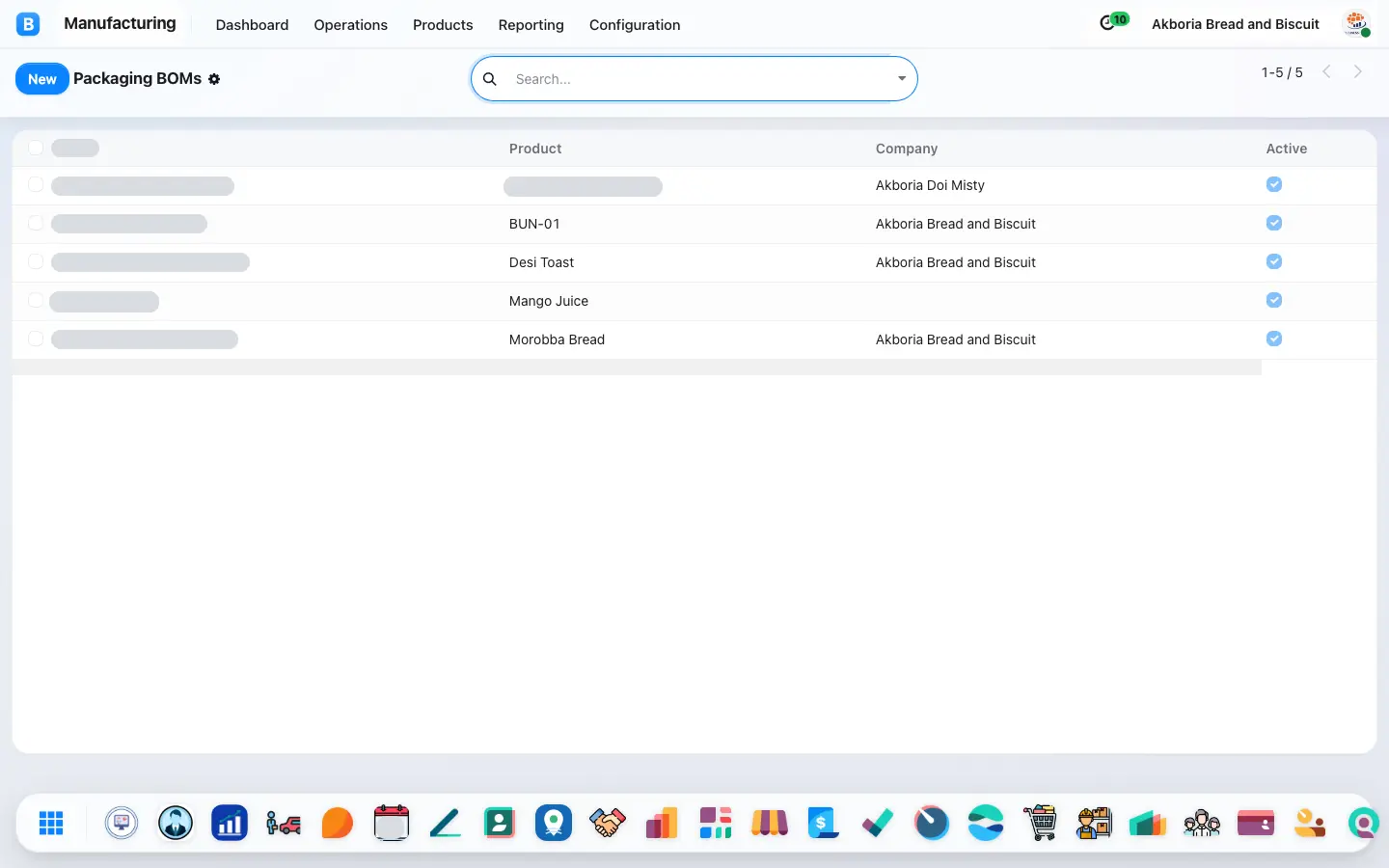This screenshot has width=1389, height=868.
Task: Go to the next page of records
Action: 1358,71
